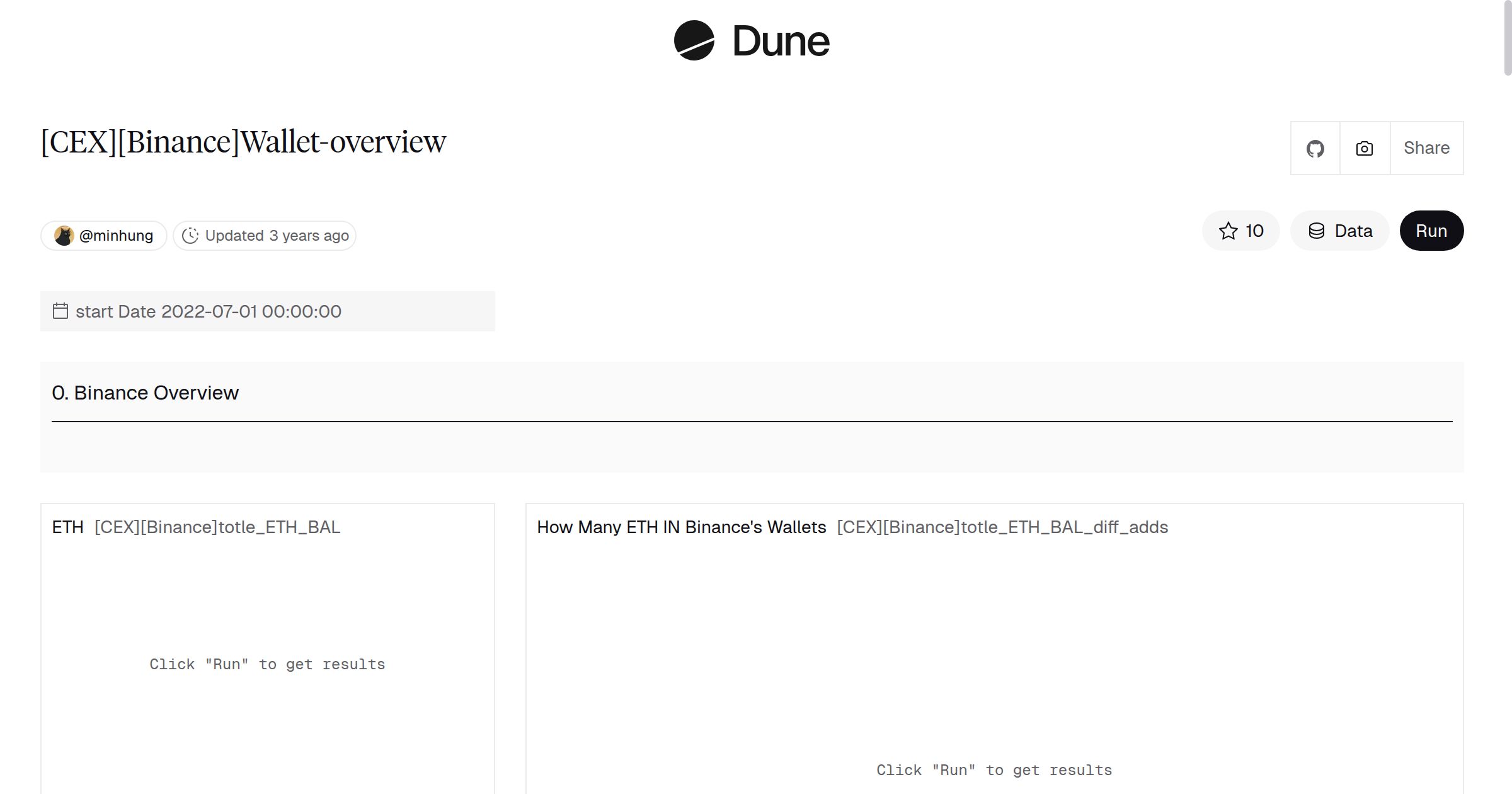Open the Share dialog
This screenshot has height=794, width=1512.
tap(1426, 148)
